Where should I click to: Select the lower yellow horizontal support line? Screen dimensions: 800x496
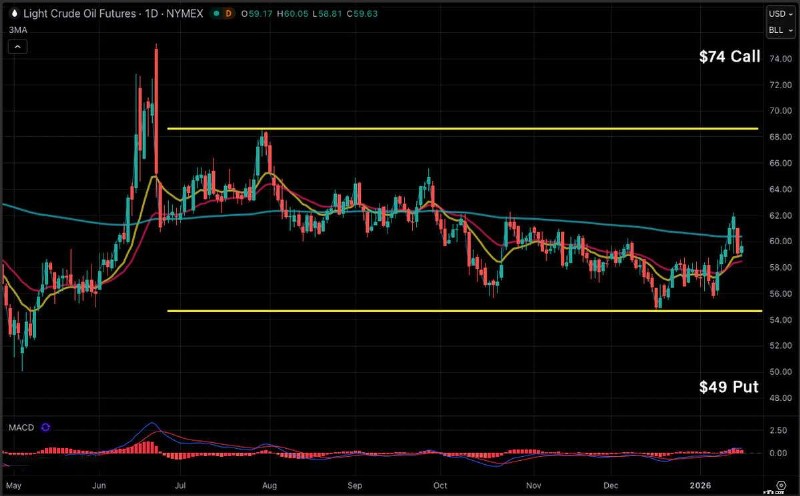click(465, 311)
